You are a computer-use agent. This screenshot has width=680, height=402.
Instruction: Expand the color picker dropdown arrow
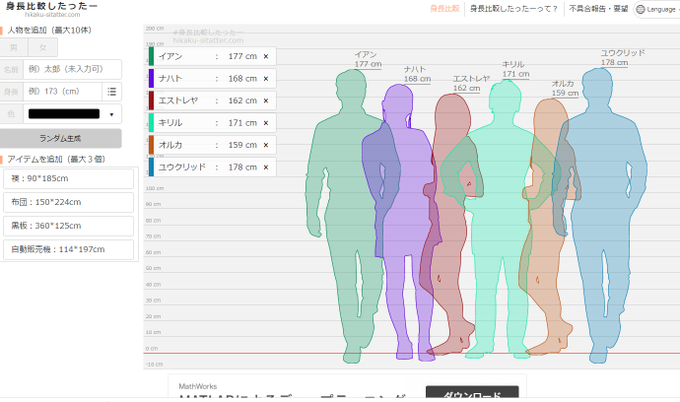[x=111, y=114]
